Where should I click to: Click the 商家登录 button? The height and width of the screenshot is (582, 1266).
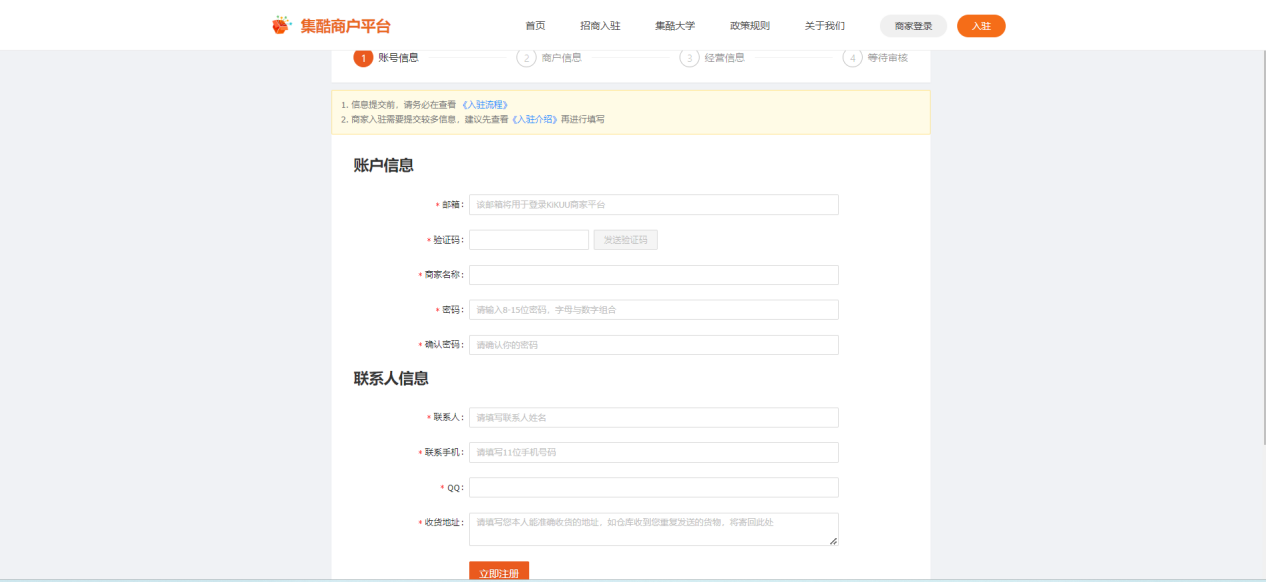tap(913, 26)
